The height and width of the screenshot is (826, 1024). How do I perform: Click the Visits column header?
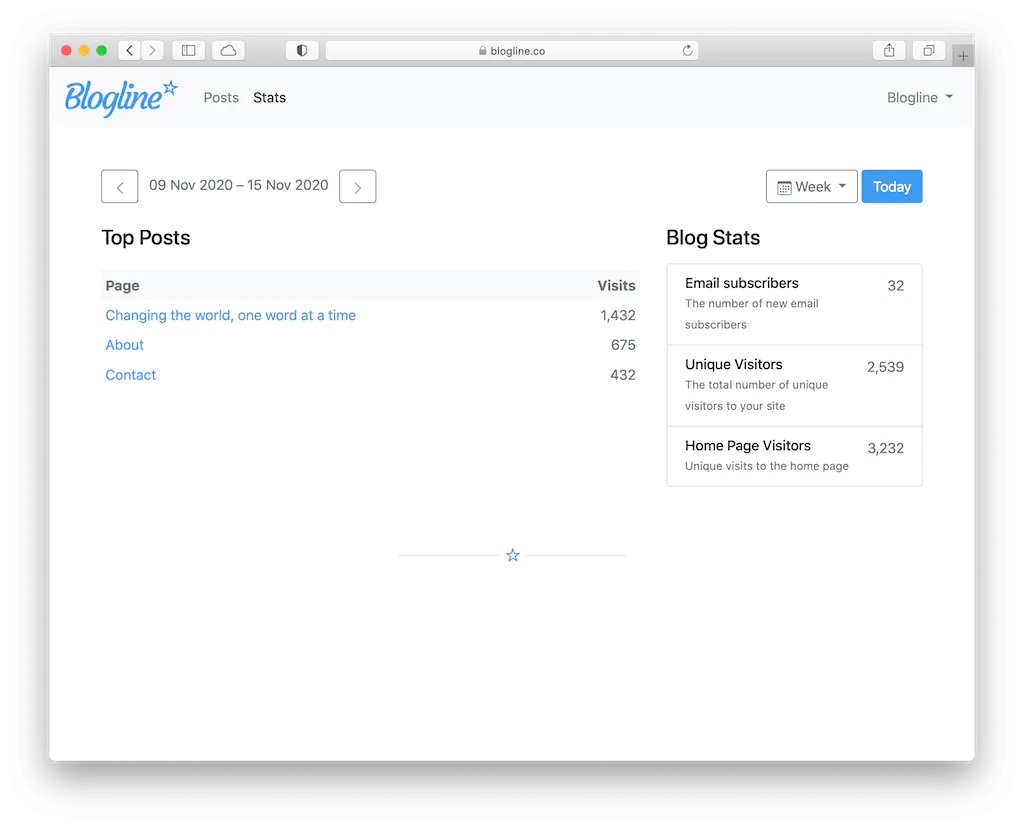[x=616, y=285]
